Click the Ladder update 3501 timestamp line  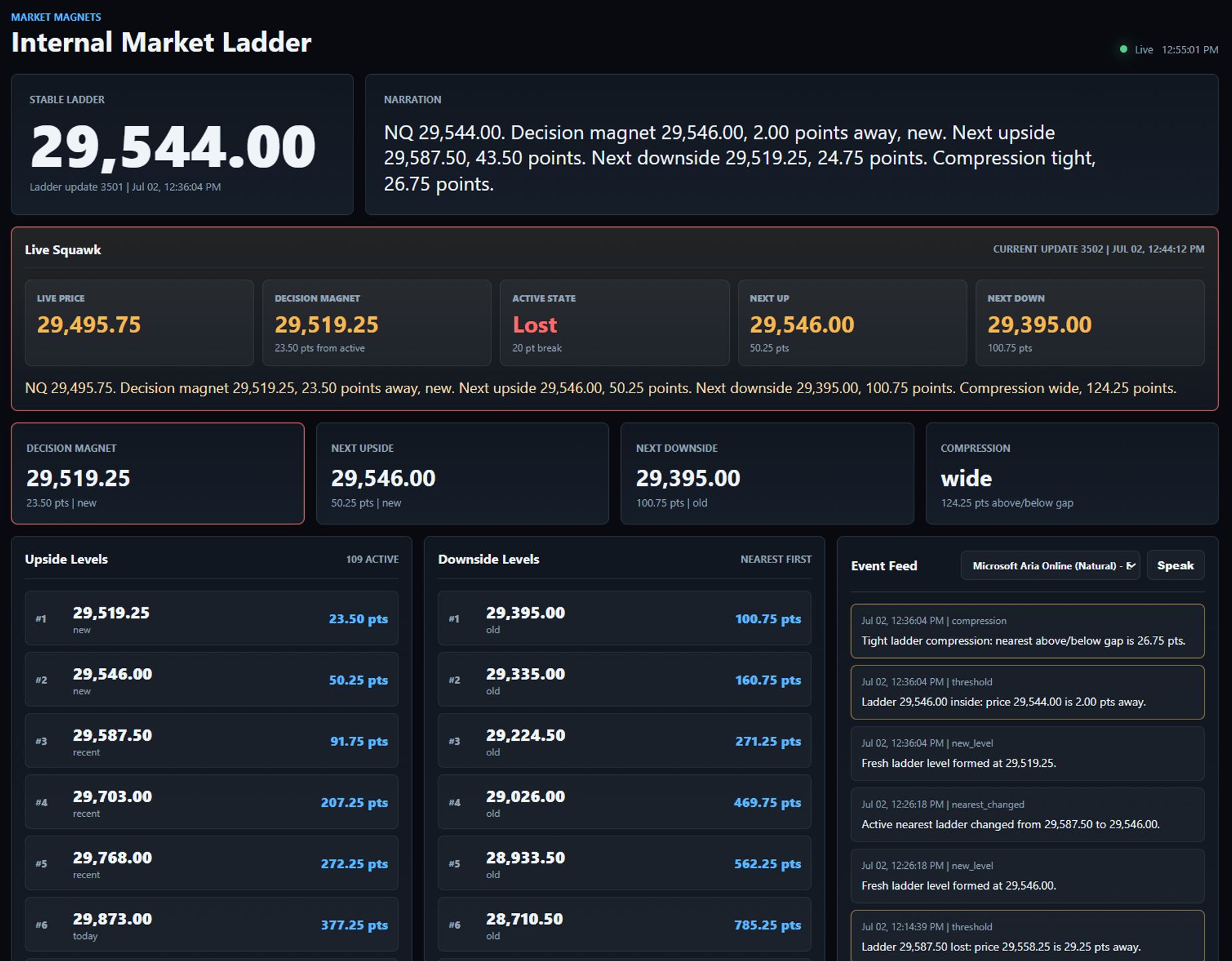pyautogui.click(x=125, y=187)
